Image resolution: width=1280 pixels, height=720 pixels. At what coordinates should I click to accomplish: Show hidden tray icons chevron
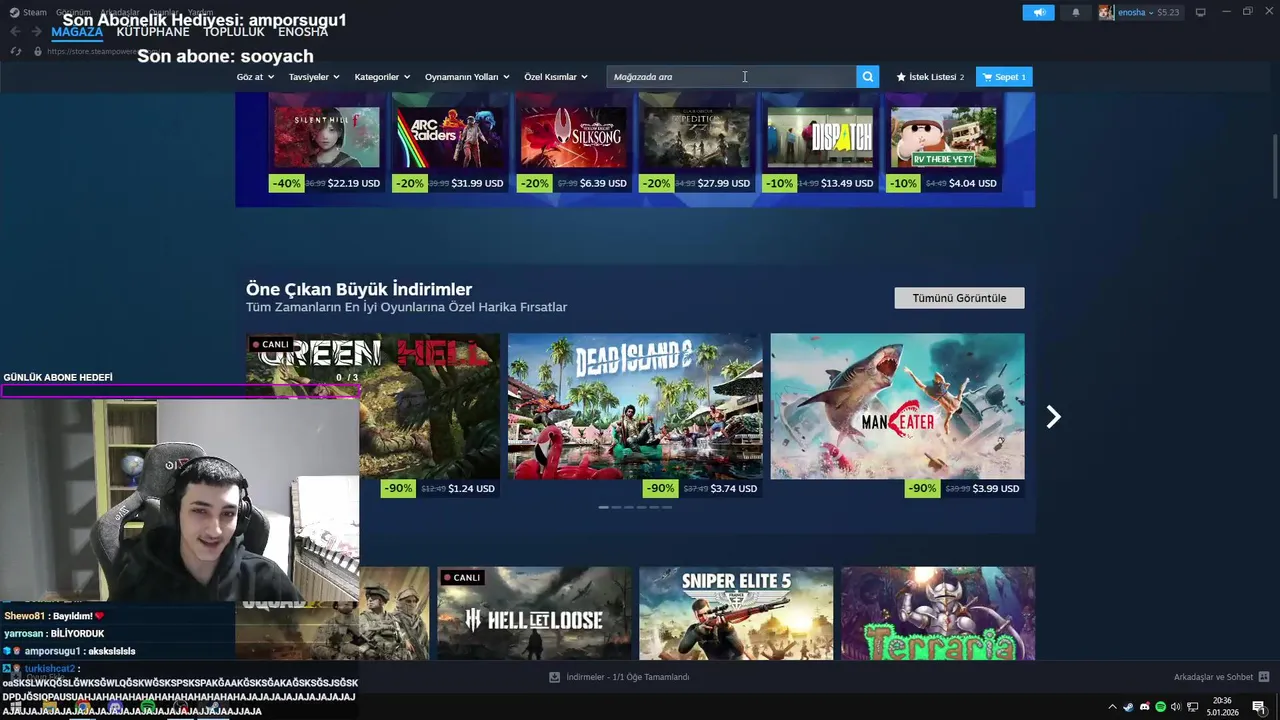coord(1112,707)
